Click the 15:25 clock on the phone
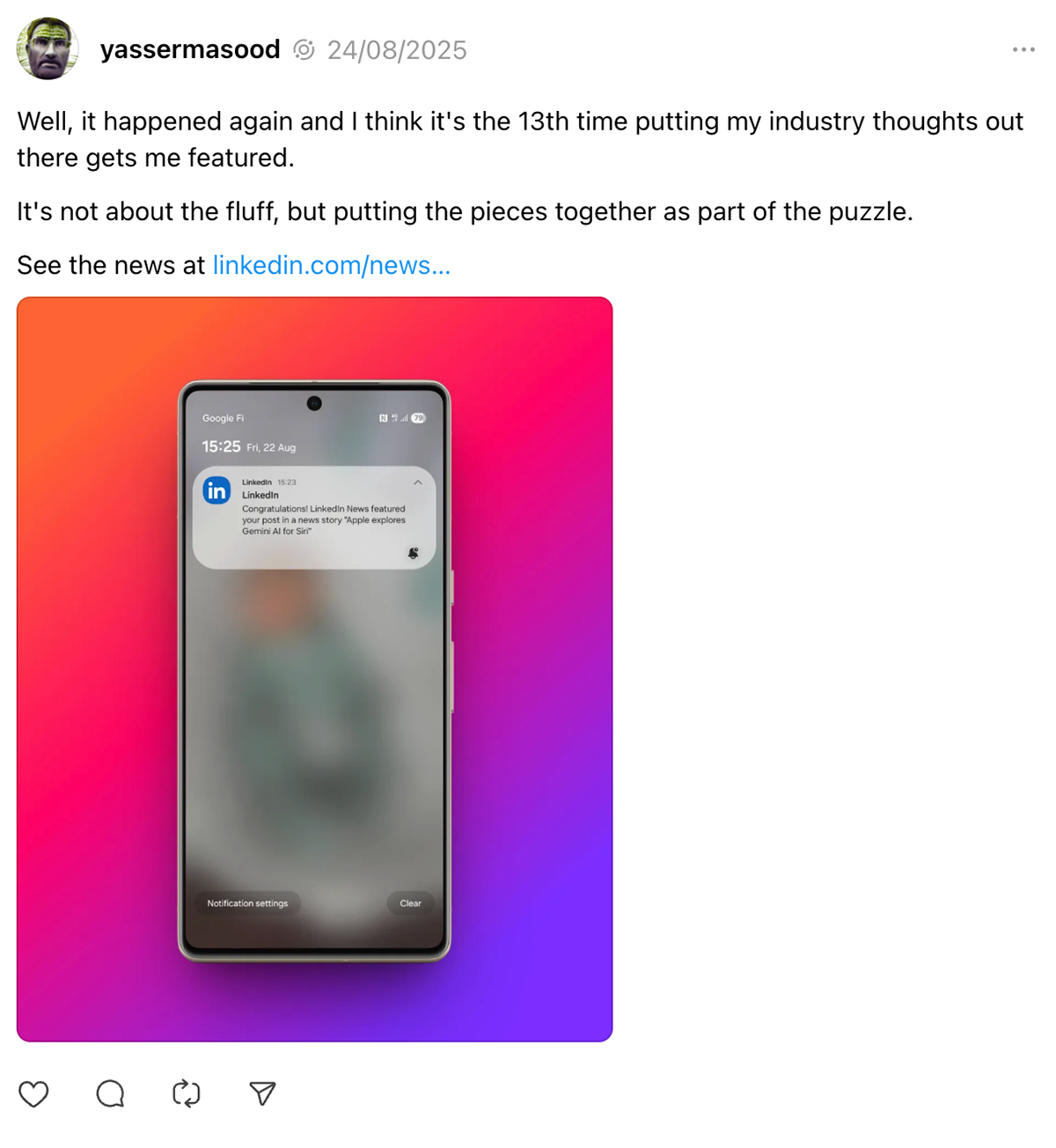Viewport: 1056px width, 1148px height. pyautogui.click(x=221, y=446)
